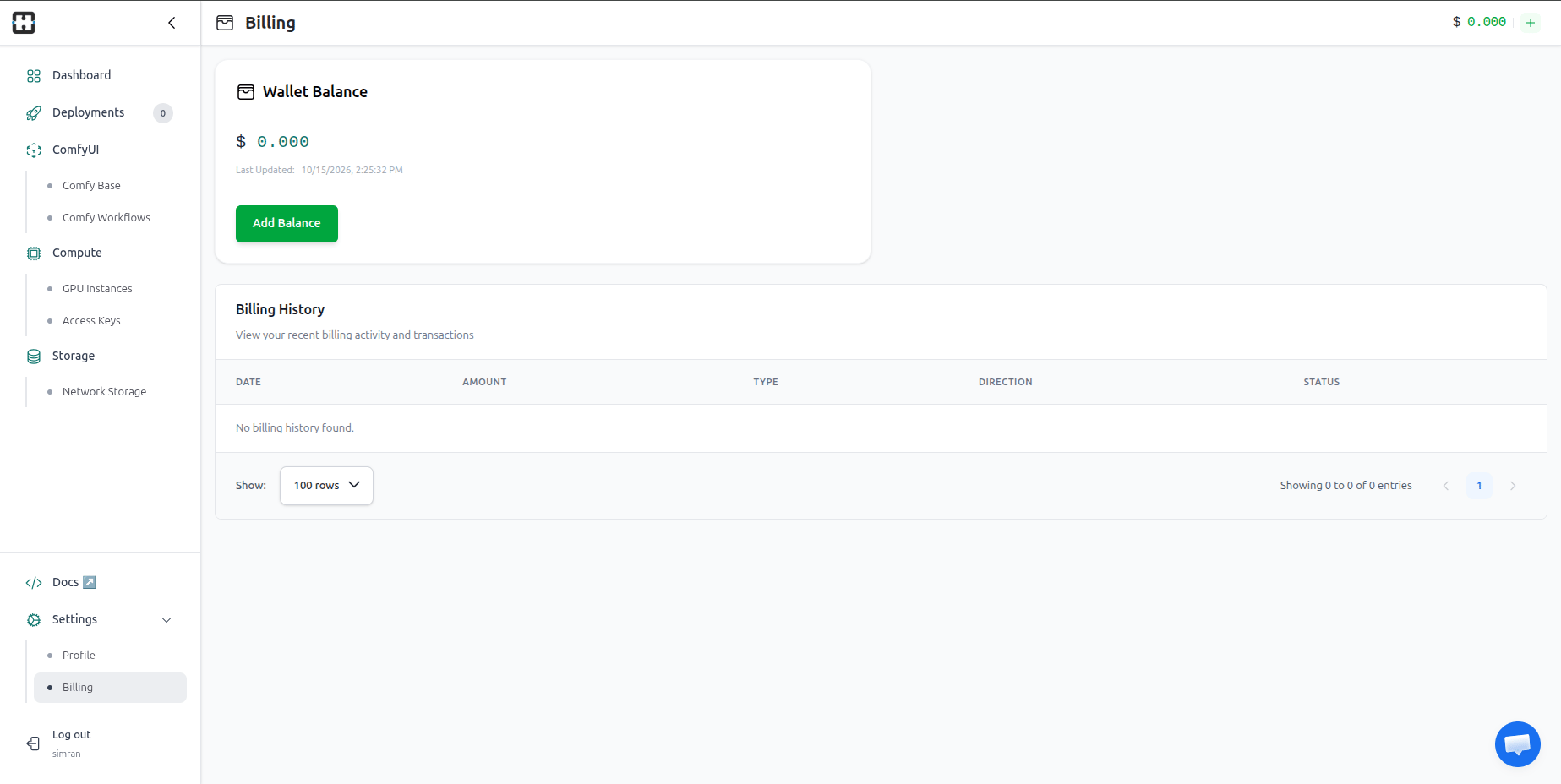Click the Log out icon
Image resolution: width=1561 pixels, height=784 pixels.
(33, 743)
